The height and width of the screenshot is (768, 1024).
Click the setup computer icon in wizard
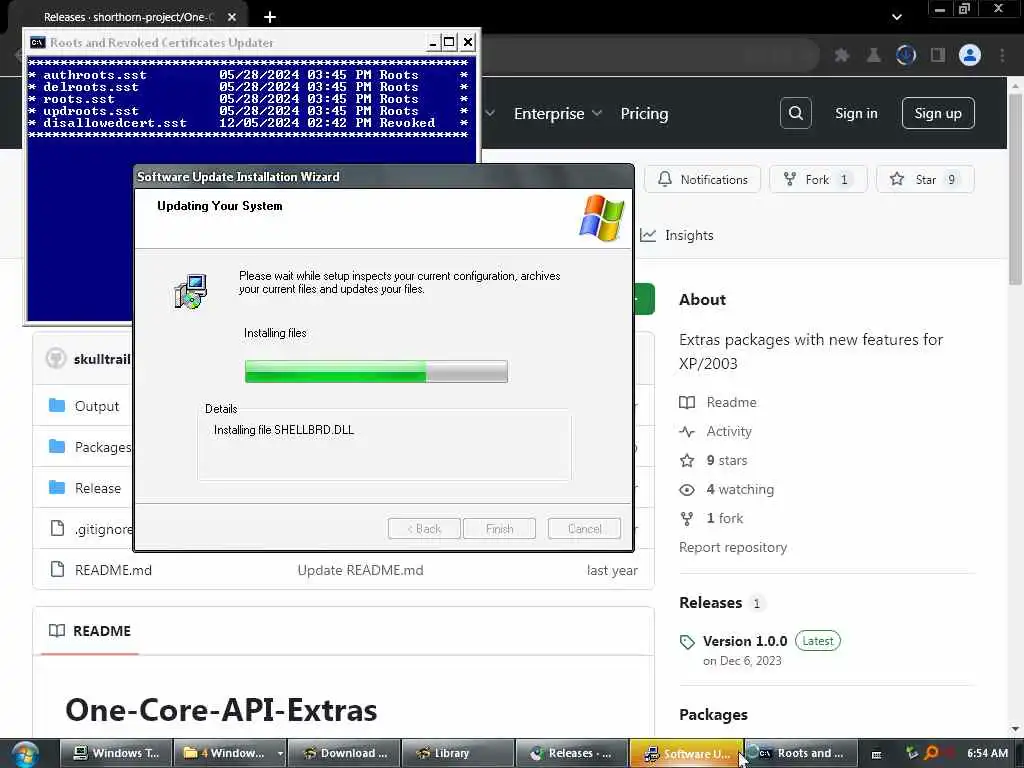[x=191, y=291]
